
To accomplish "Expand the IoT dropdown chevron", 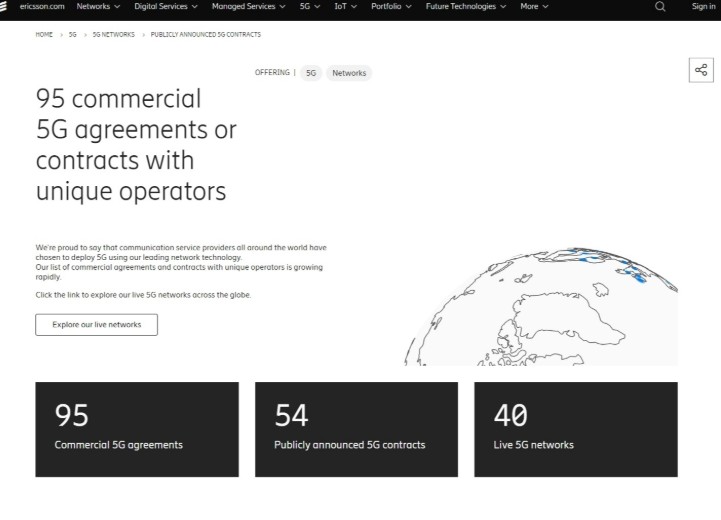I will coord(354,7).
